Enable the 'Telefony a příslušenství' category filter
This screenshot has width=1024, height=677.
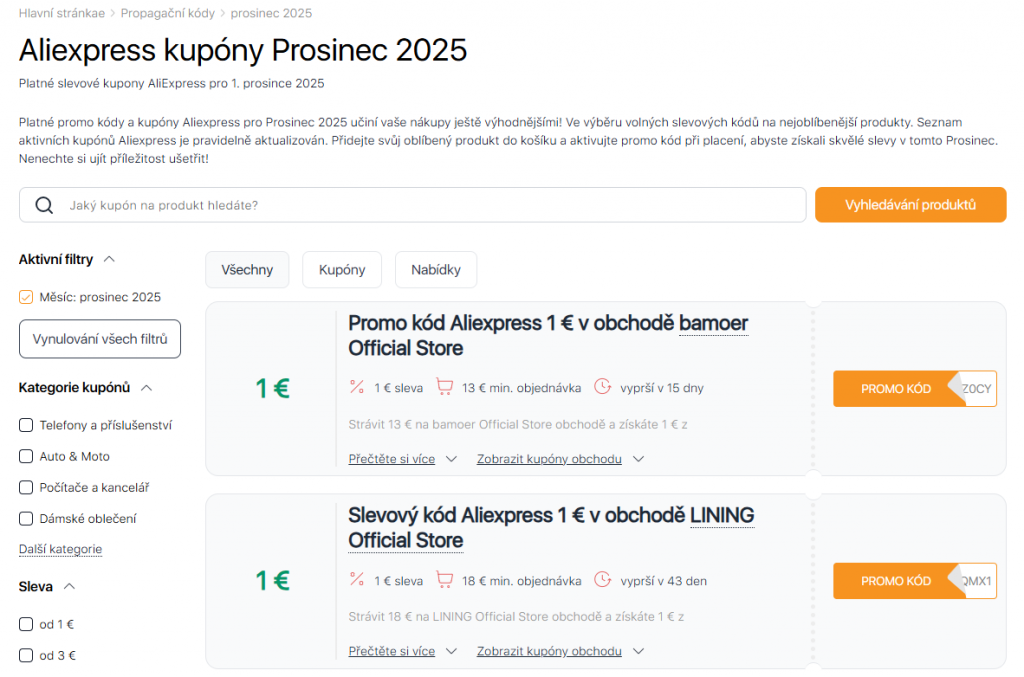[x=25, y=424]
